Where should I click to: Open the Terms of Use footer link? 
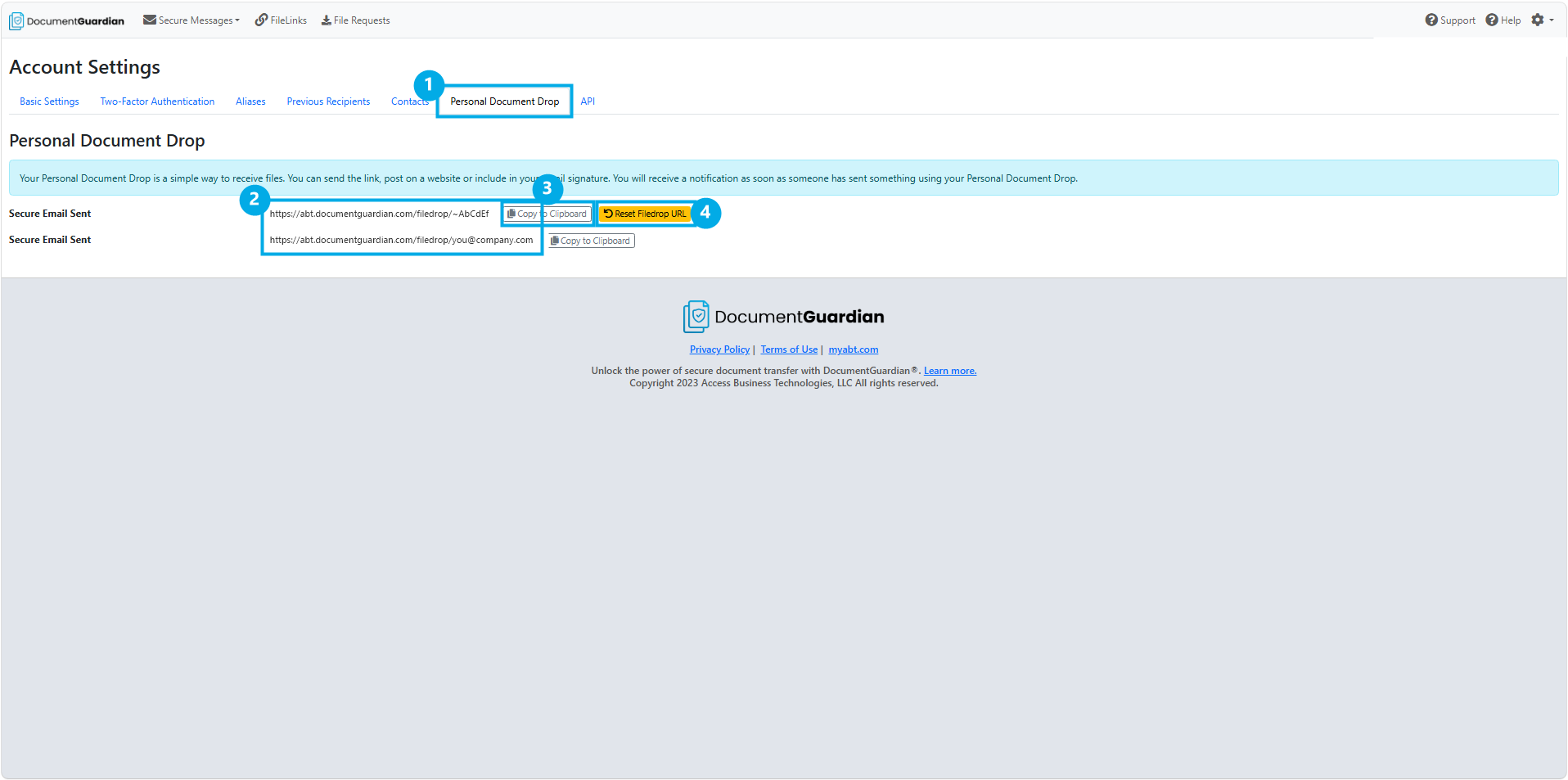click(x=789, y=349)
